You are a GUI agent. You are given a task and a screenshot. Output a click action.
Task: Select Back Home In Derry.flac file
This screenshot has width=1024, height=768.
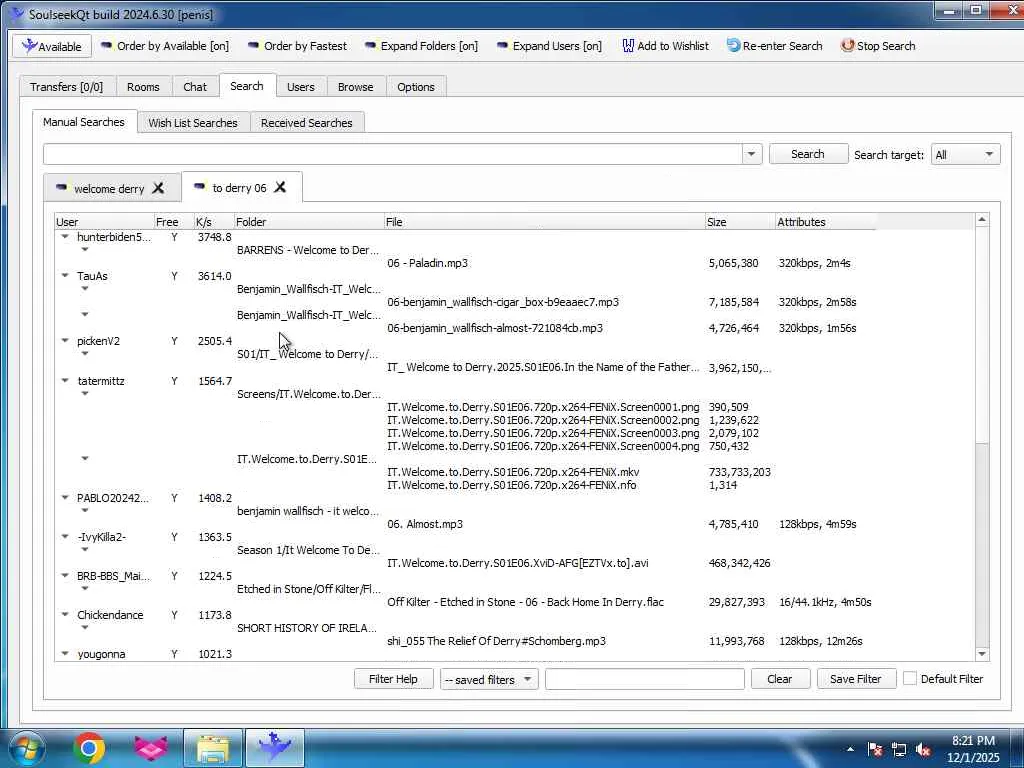click(525, 602)
